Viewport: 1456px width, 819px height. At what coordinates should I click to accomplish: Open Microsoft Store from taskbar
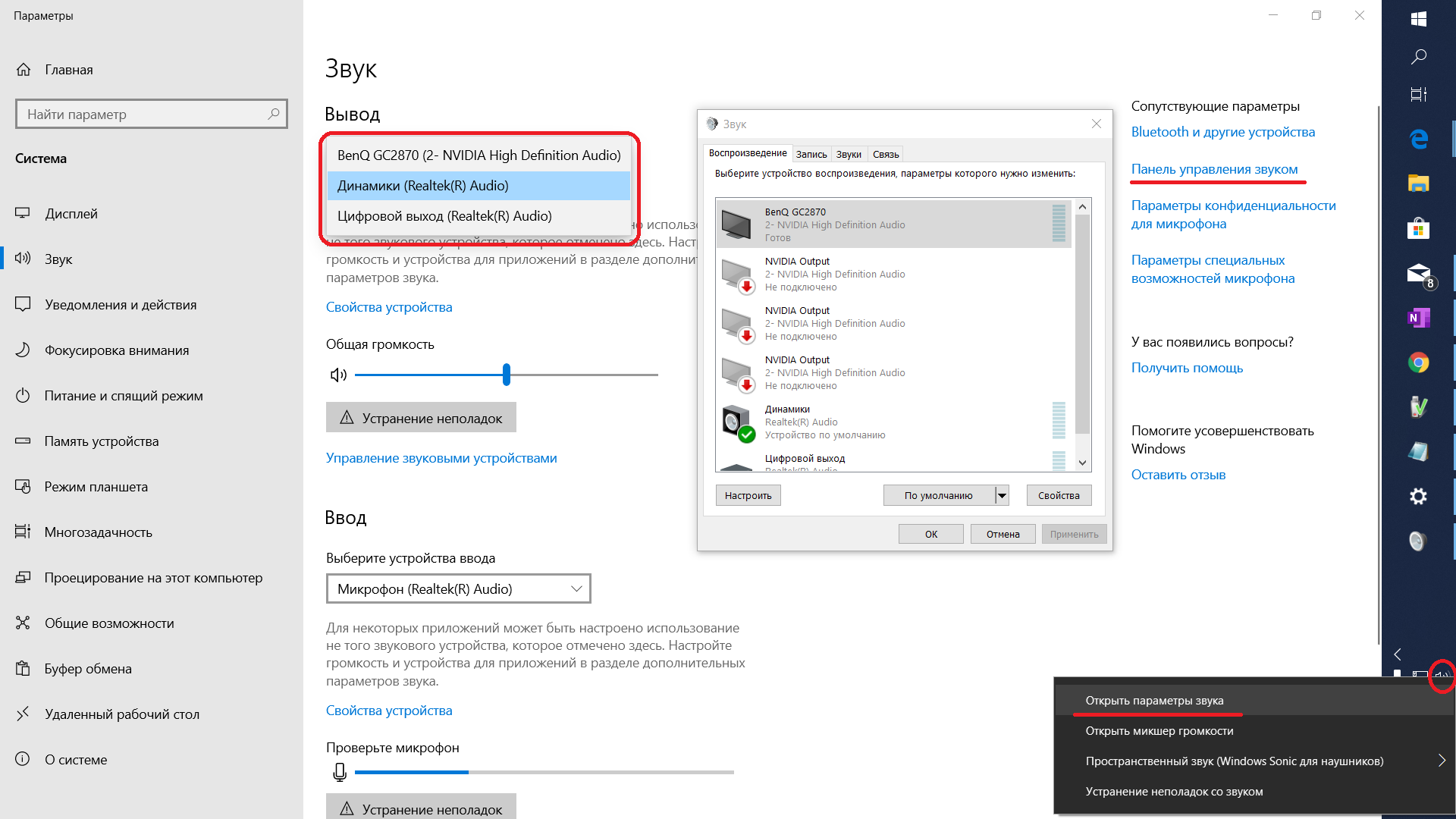tap(1419, 228)
